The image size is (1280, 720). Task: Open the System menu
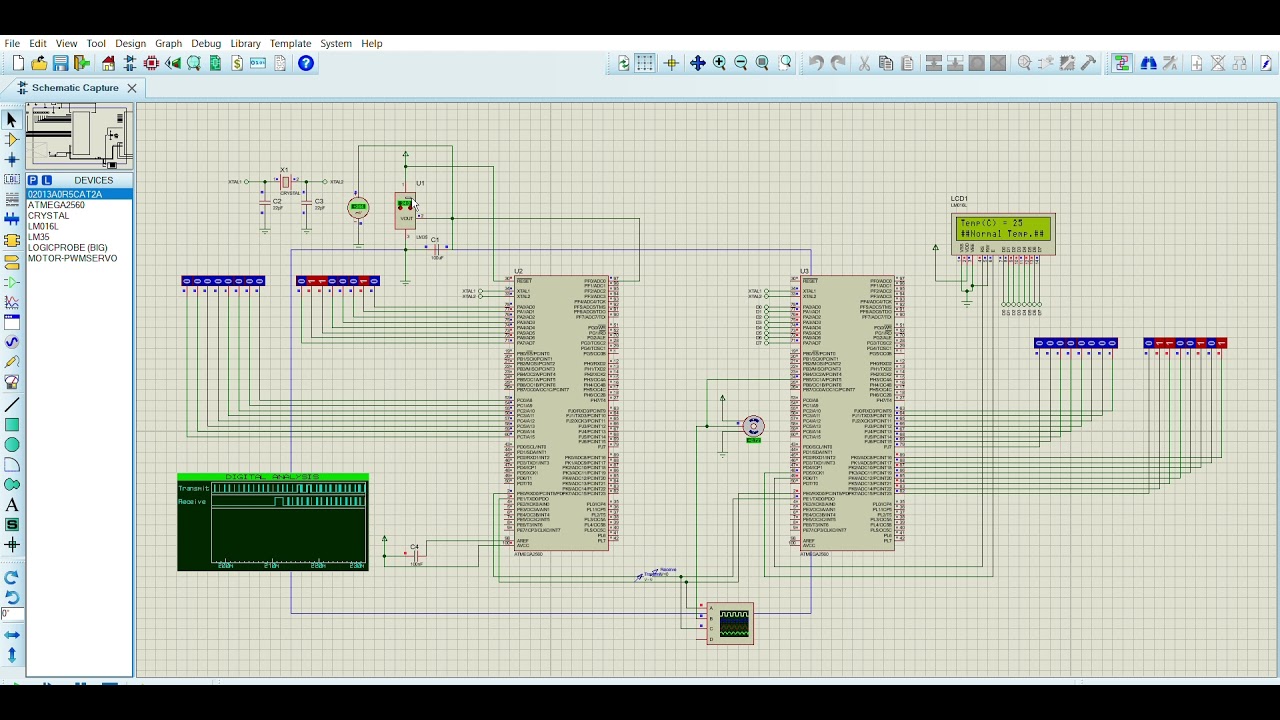tap(336, 43)
